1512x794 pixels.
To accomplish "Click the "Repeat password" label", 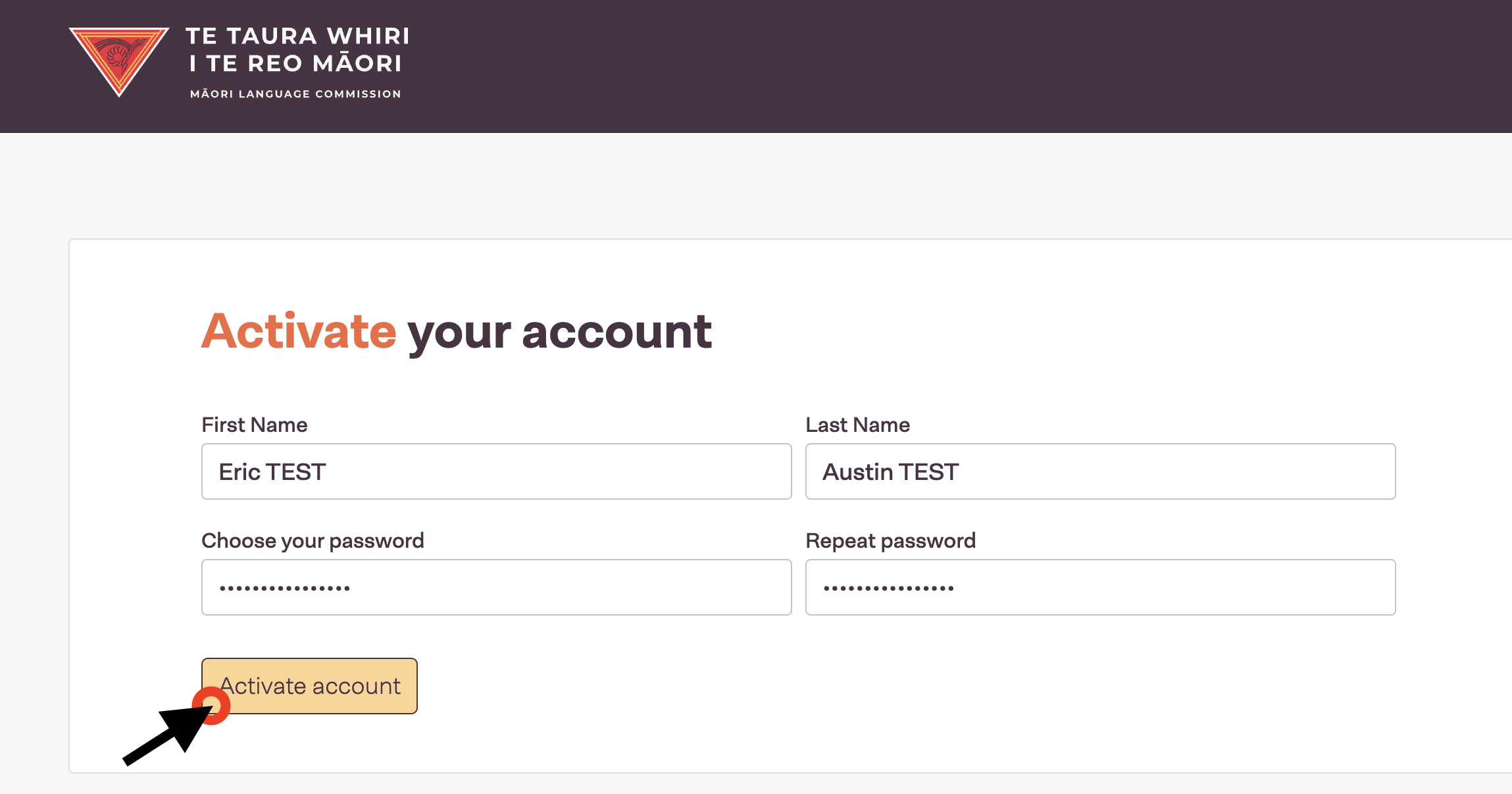I will point(891,541).
